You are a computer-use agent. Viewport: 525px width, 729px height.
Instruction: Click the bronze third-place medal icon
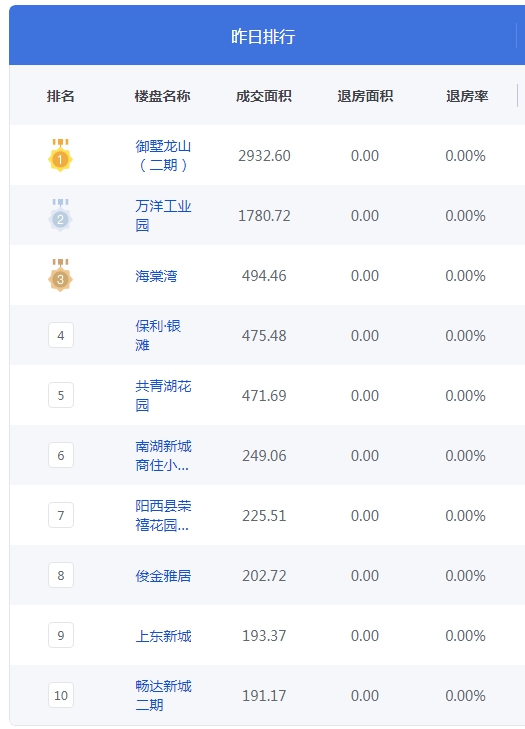pyautogui.click(x=60, y=275)
